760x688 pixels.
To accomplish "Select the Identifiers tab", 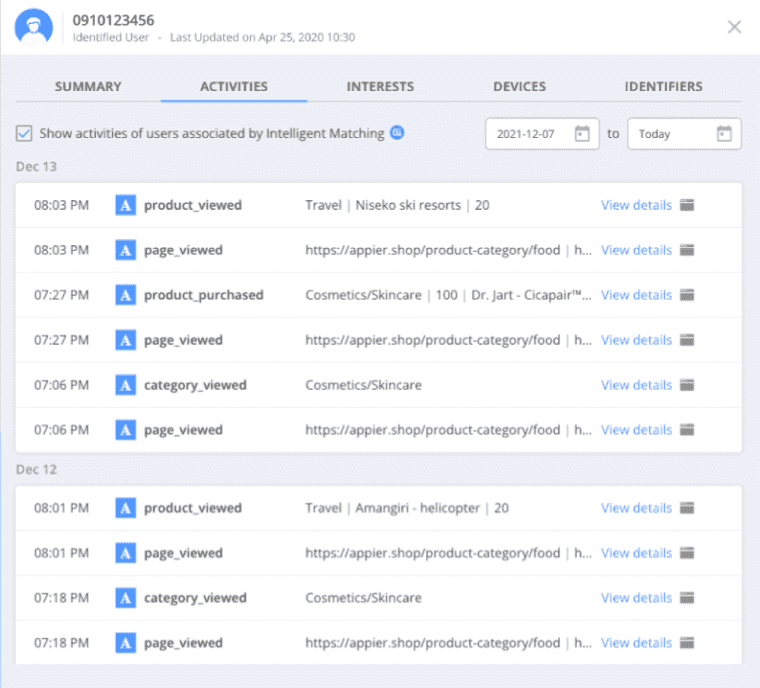I will [664, 86].
